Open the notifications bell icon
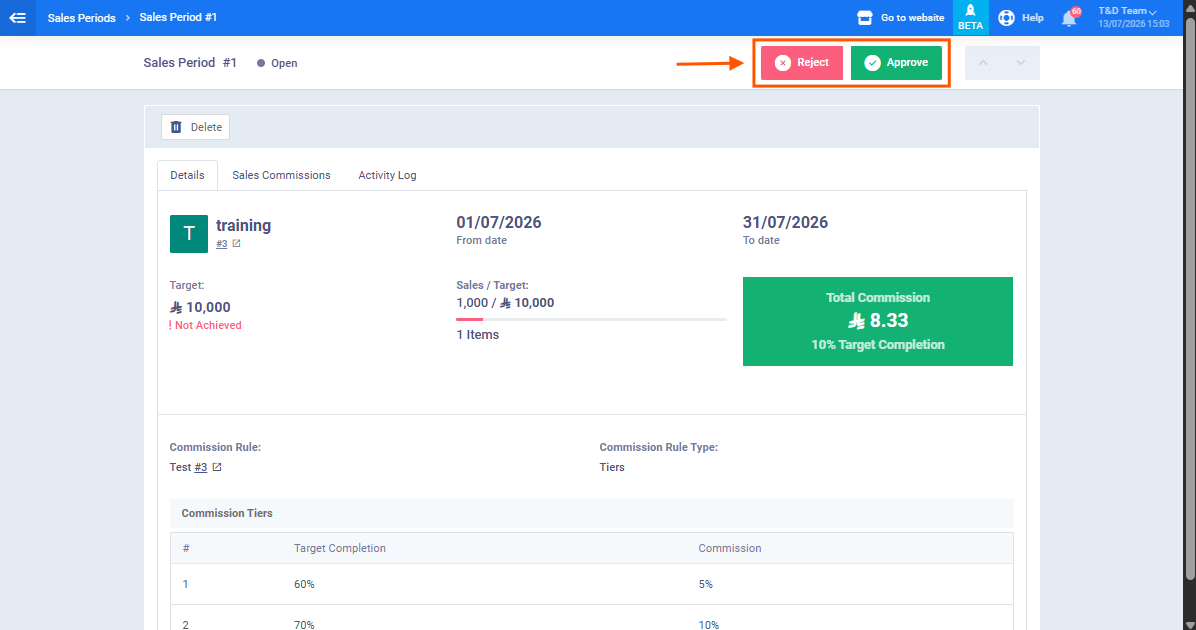Viewport: 1196px width, 630px height. (1069, 18)
